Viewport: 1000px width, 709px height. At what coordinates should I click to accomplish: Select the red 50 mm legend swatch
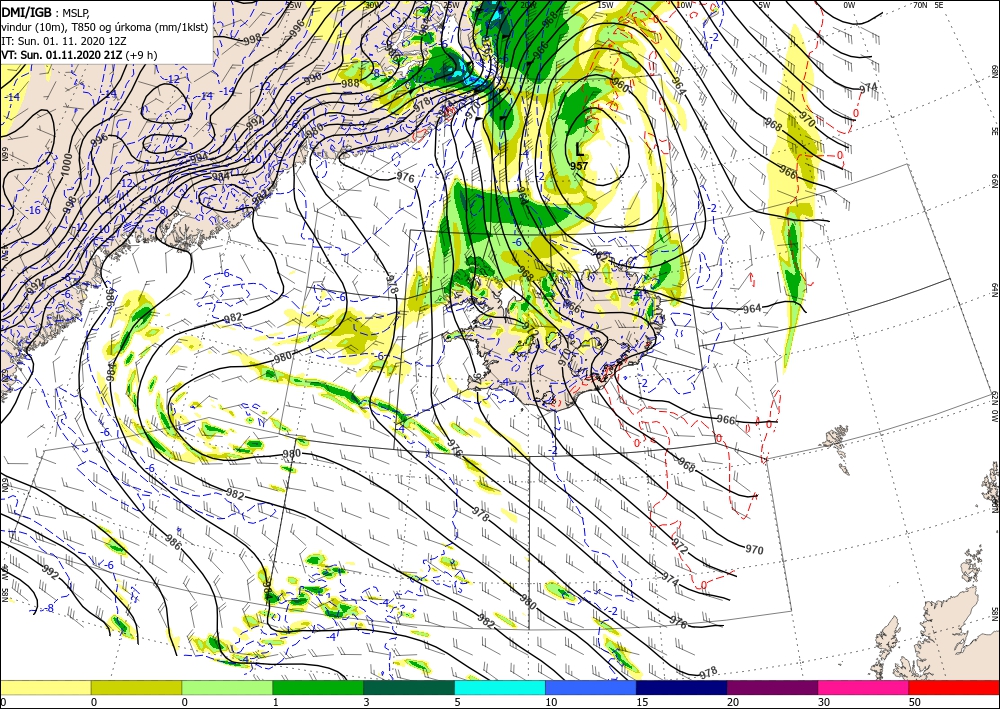[x=954, y=687]
